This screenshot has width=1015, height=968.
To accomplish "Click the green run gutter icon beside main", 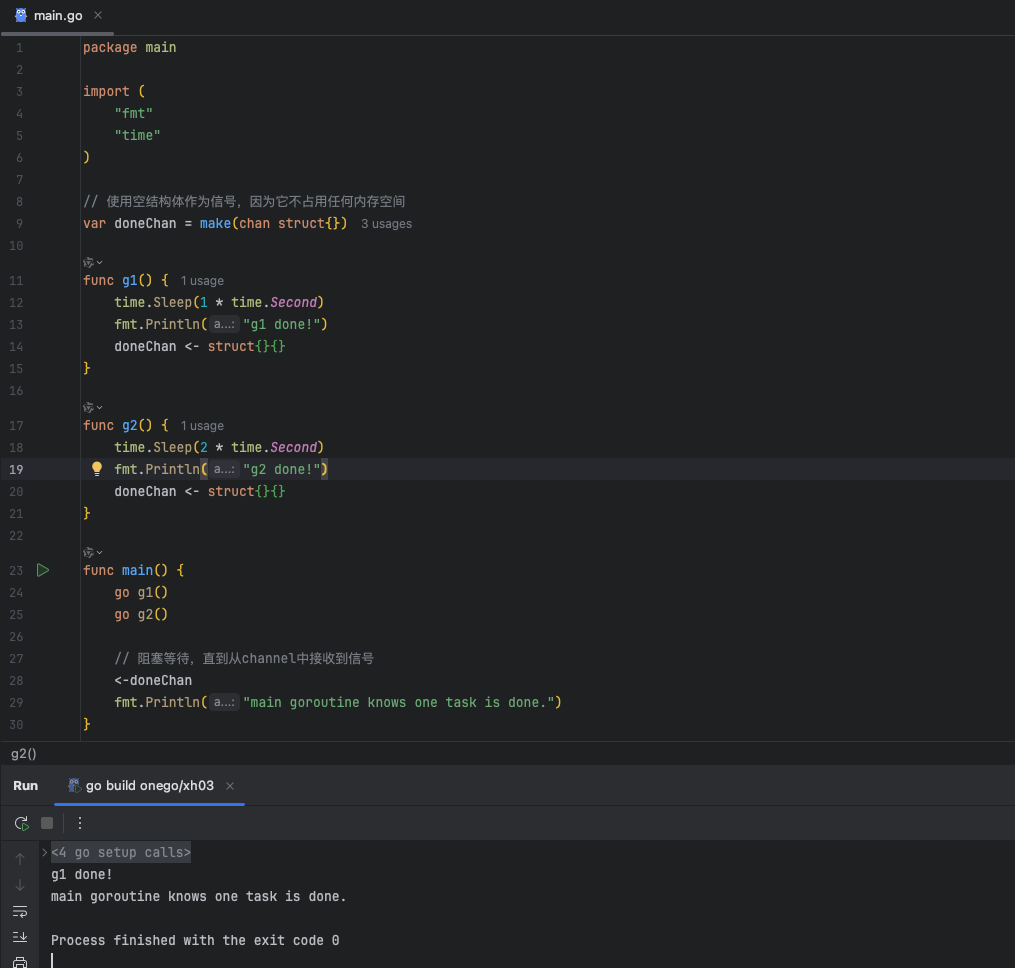I will coord(42,570).
